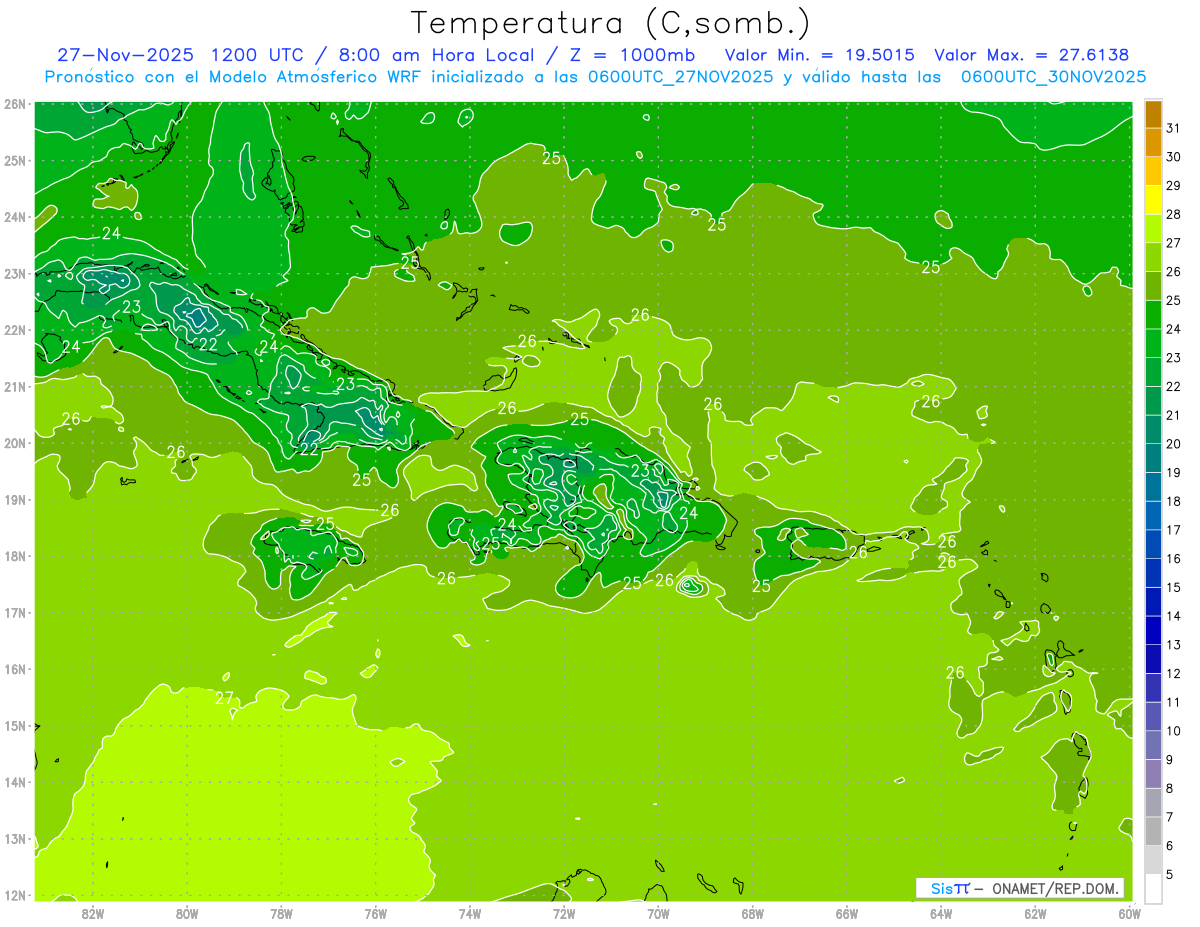
Task: Click the "24N" latitude axis label
Action: [14, 217]
